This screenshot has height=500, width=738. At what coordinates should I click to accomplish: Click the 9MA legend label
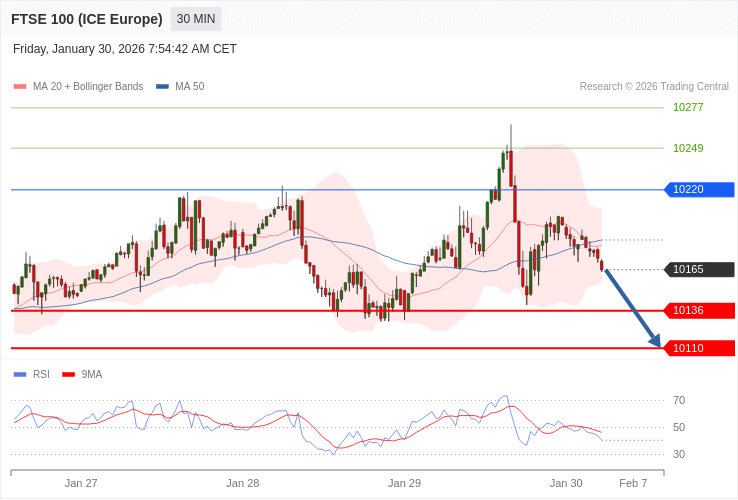pos(92,374)
